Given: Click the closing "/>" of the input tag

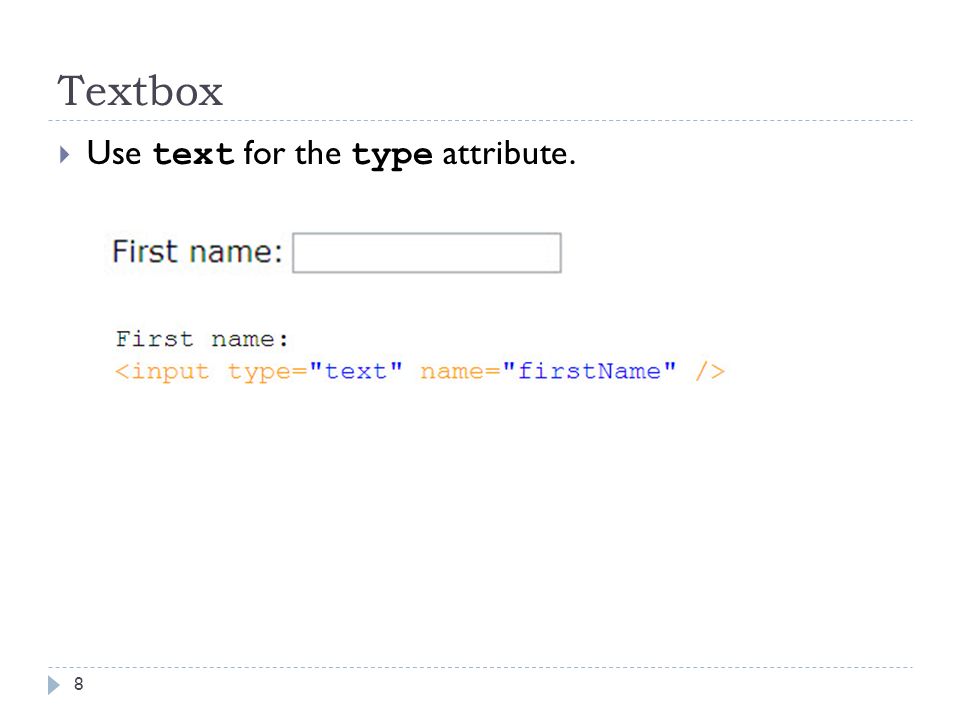Looking at the screenshot, I should pyautogui.click(x=710, y=371).
